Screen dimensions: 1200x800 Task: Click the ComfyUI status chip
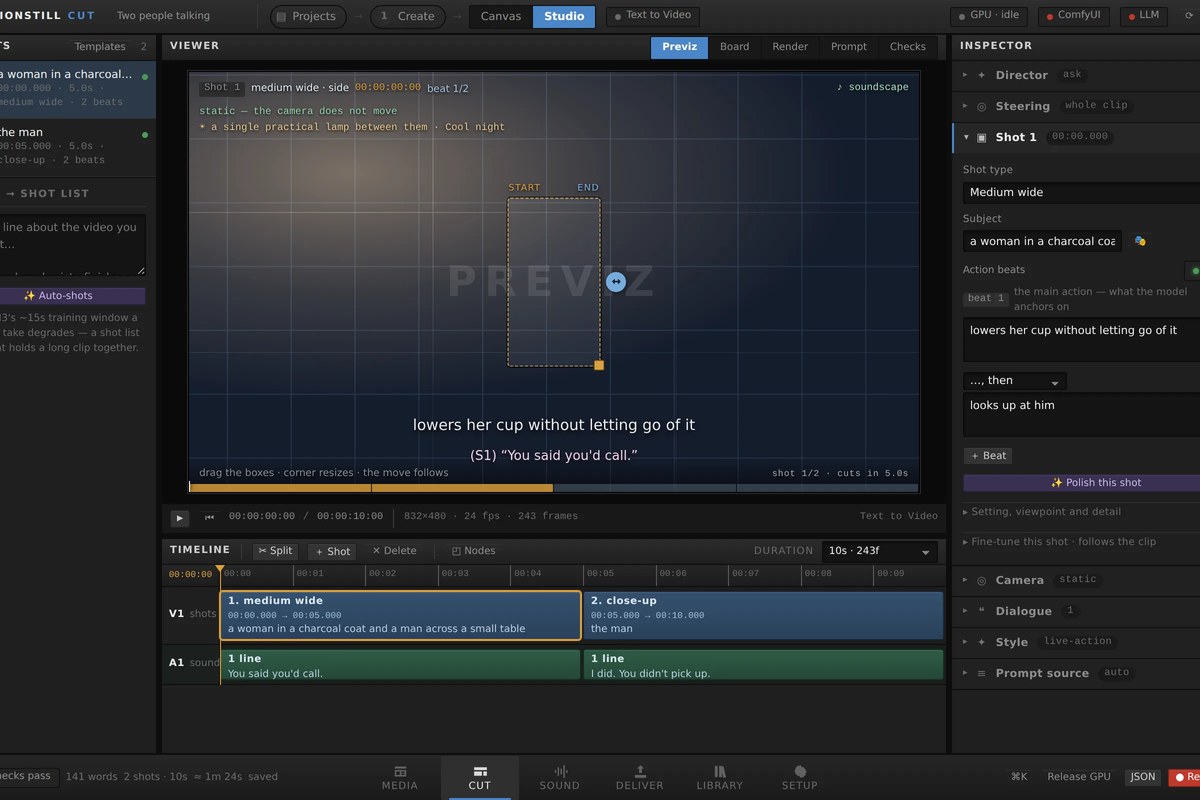pyautogui.click(x=1074, y=16)
